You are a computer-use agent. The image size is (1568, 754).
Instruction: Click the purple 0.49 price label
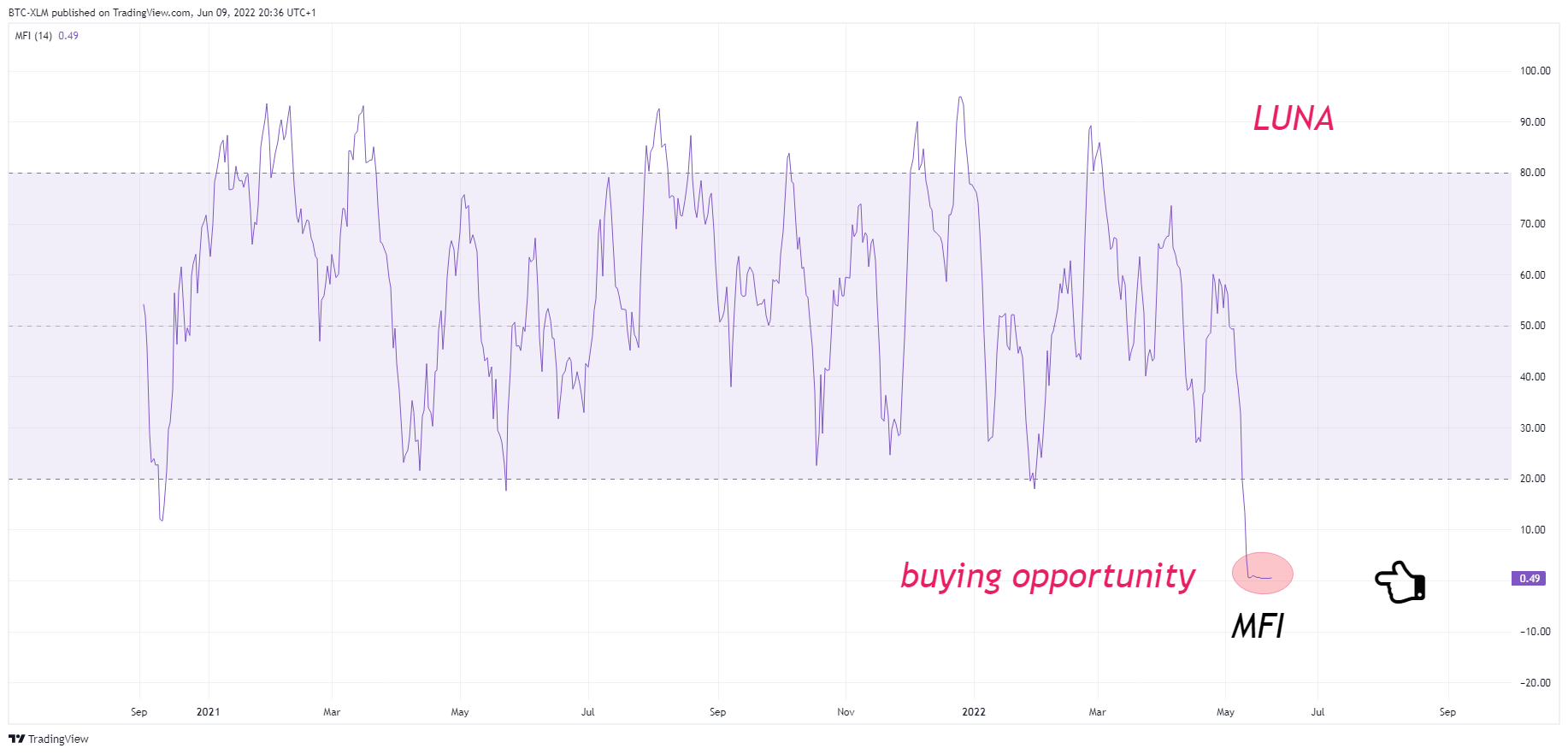click(1530, 579)
